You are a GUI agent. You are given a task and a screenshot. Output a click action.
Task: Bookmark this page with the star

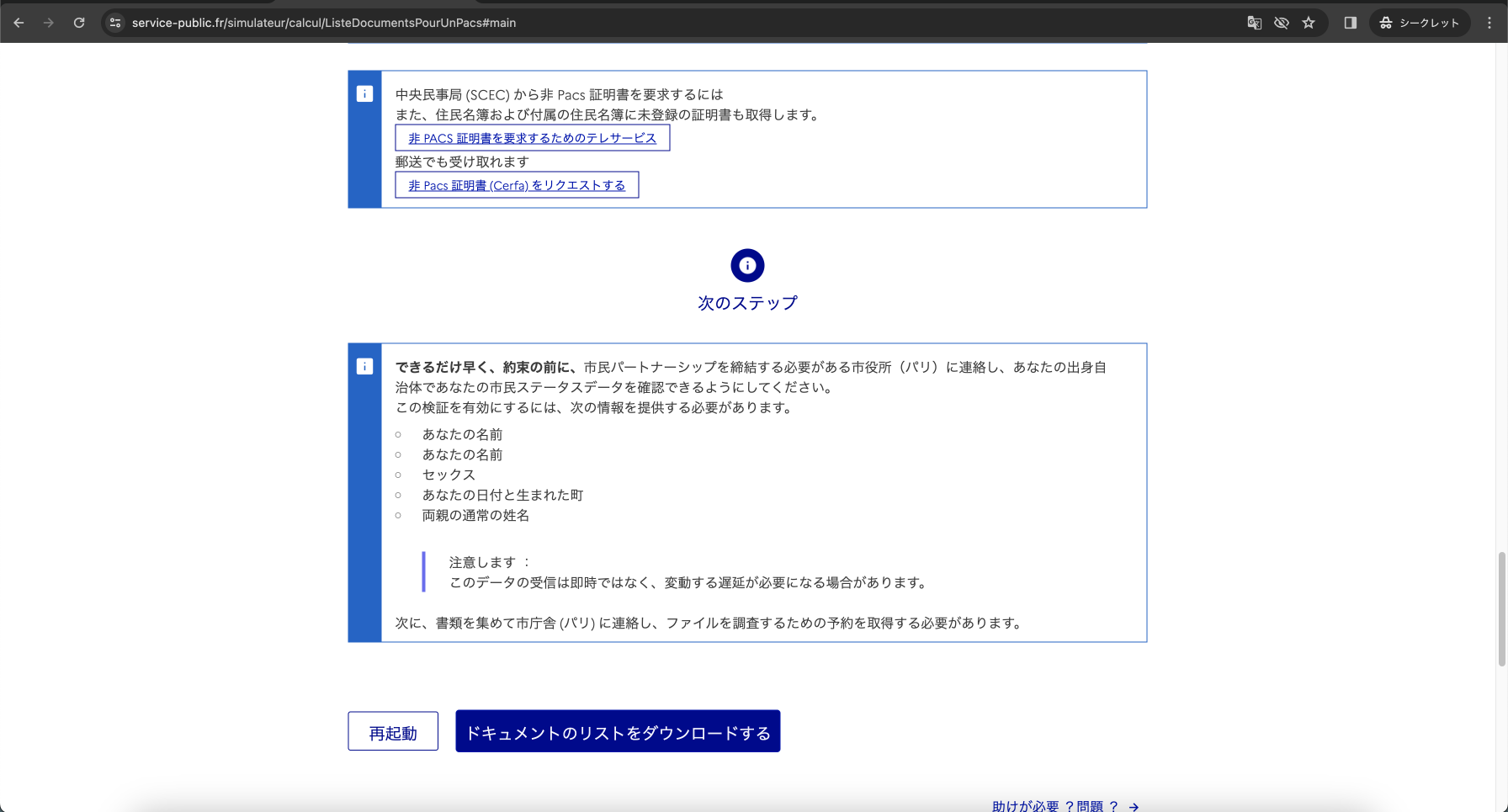pyautogui.click(x=1309, y=23)
